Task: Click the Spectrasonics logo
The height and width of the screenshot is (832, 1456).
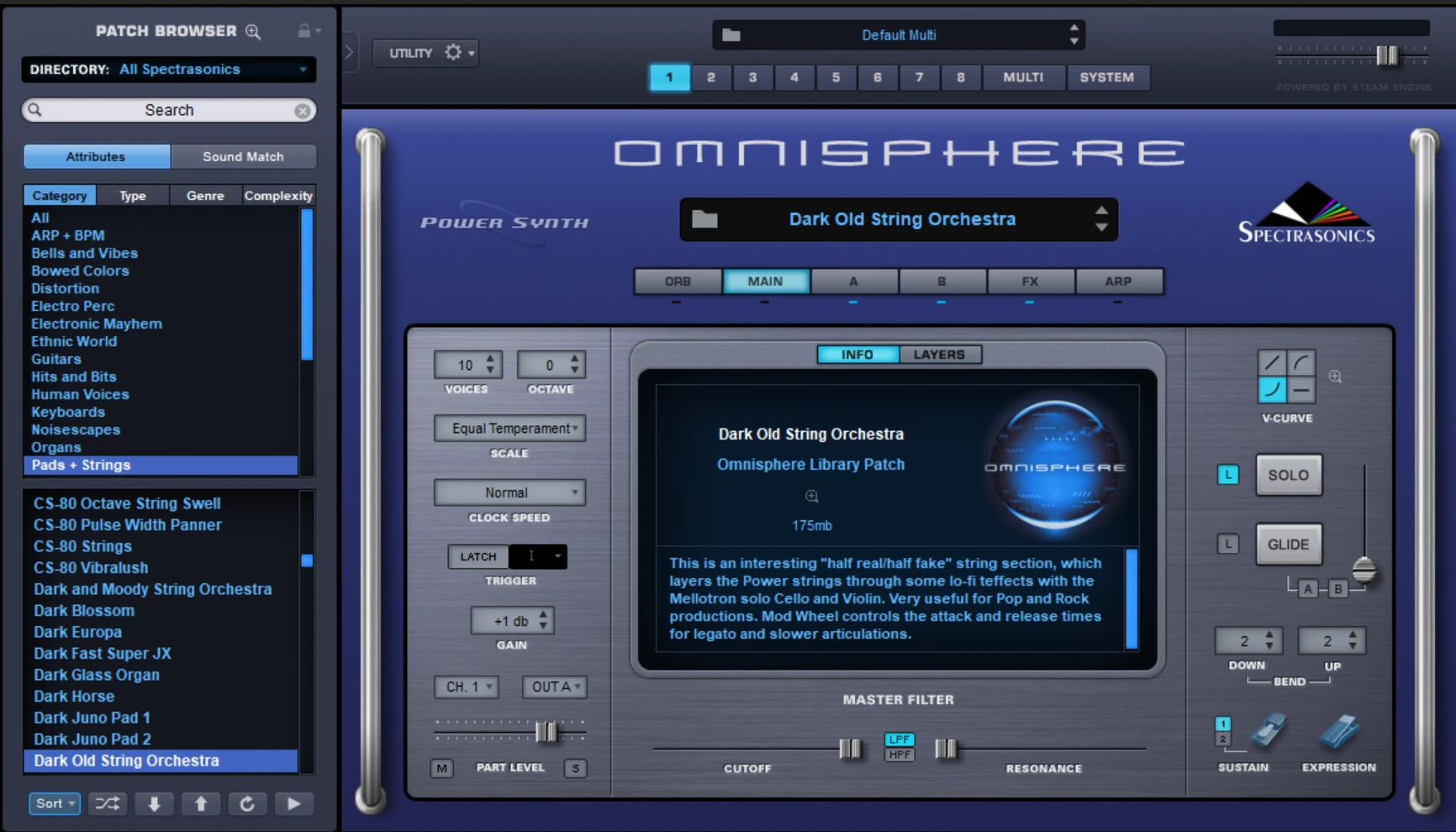Action: pyautogui.click(x=1306, y=213)
